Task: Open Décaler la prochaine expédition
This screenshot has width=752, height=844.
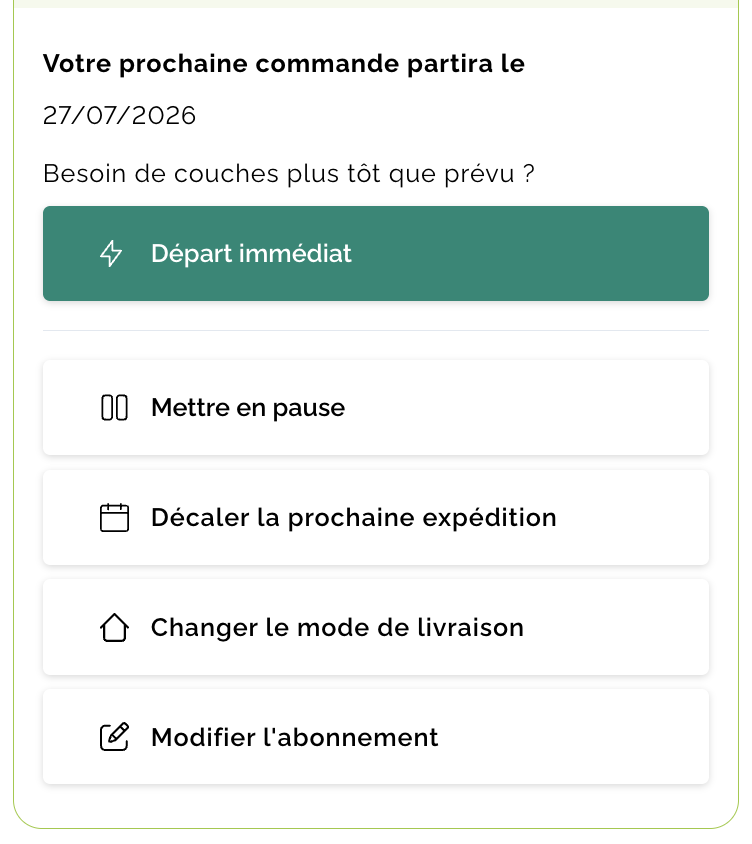Action: pos(376,518)
